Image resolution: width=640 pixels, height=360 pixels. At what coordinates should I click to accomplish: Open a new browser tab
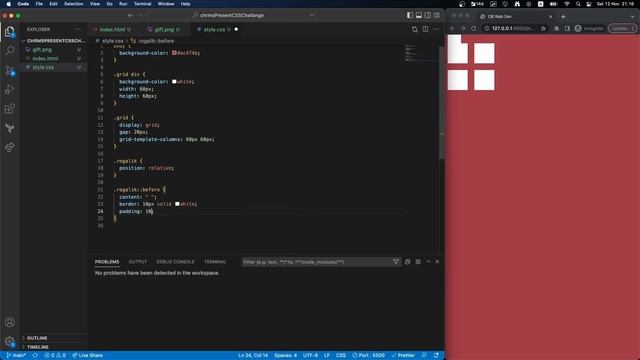(563, 16)
